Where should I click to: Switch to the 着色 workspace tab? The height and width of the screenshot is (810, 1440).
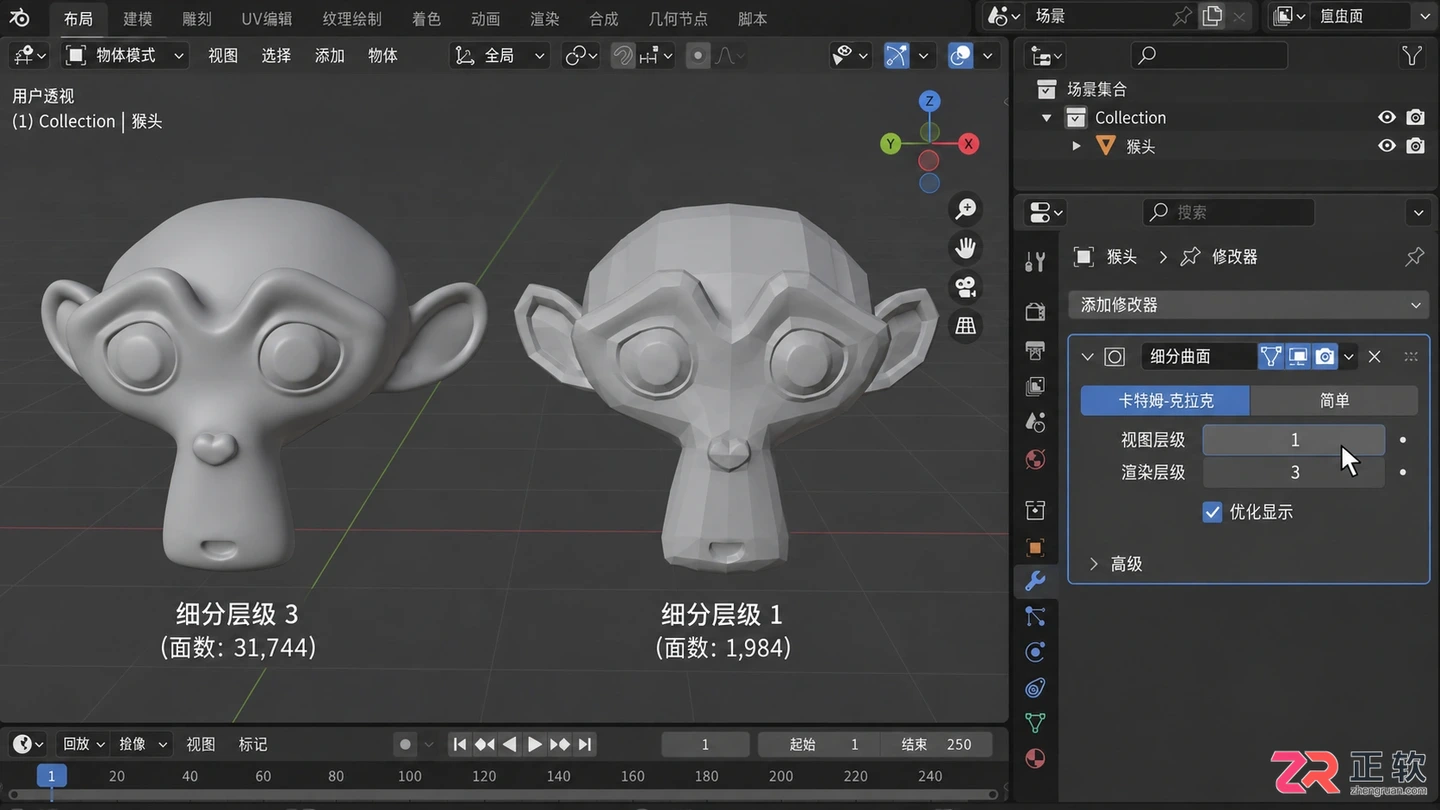[x=426, y=19]
